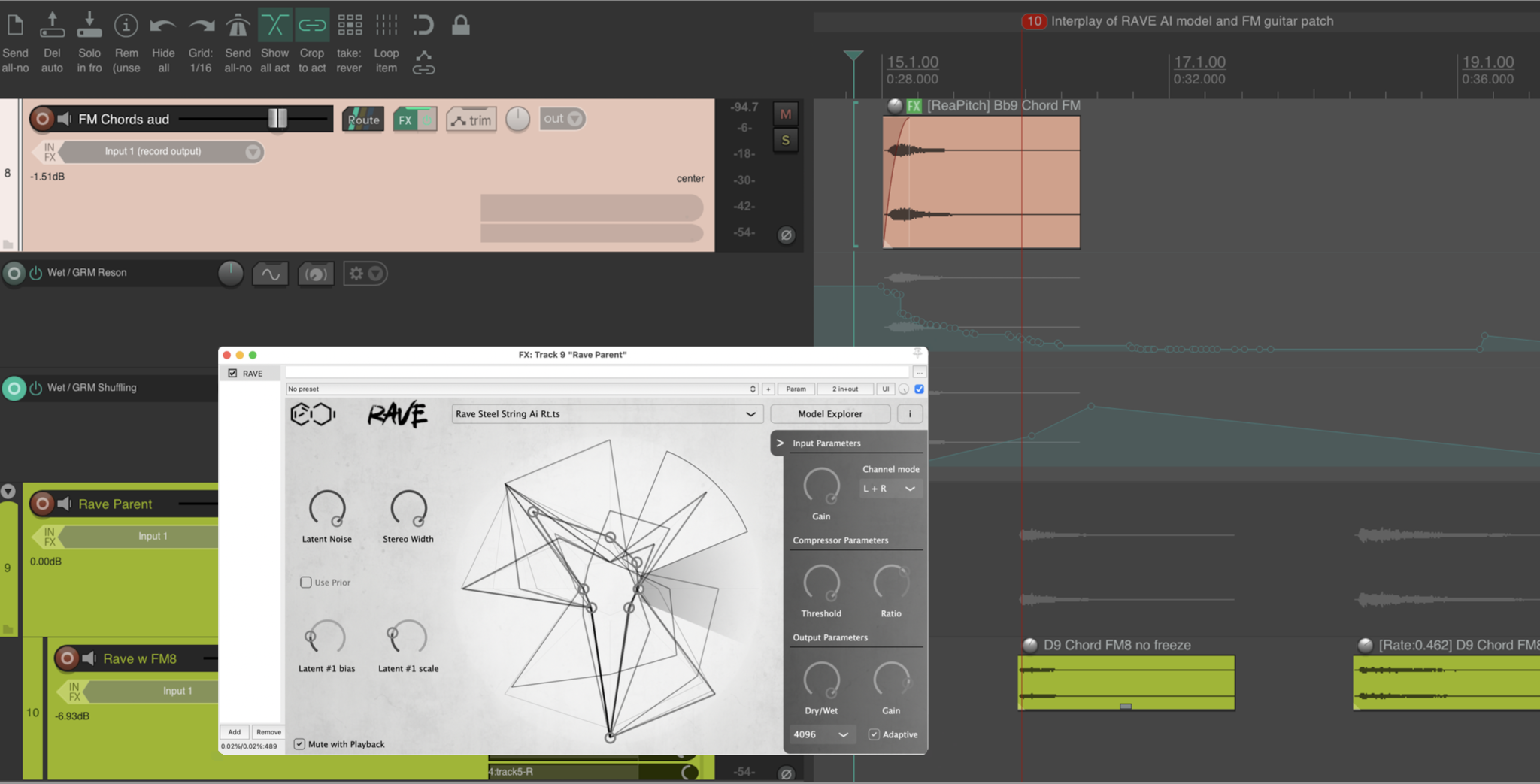
Task: Toggle the Adaptive checkbox
Action: (x=874, y=734)
